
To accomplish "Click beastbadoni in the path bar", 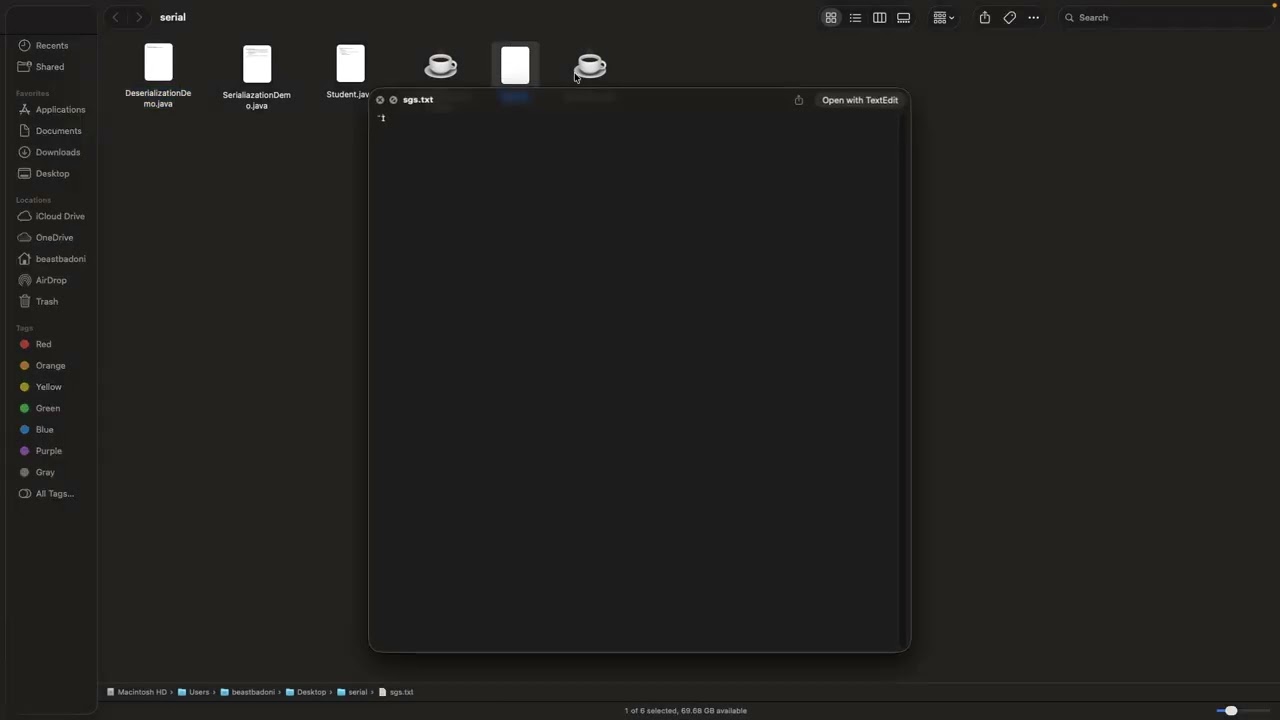I will pyautogui.click(x=247, y=692).
